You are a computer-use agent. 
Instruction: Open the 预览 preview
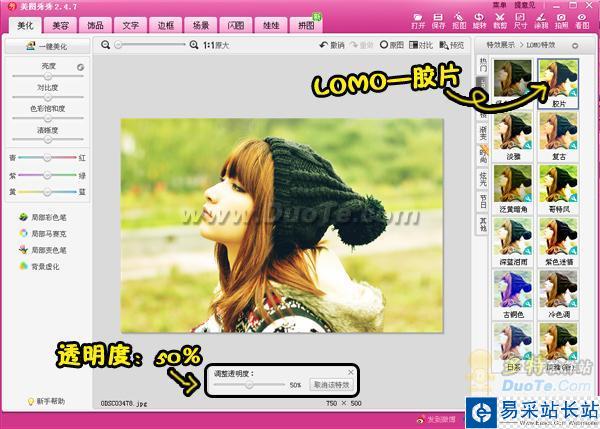(452, 45)
